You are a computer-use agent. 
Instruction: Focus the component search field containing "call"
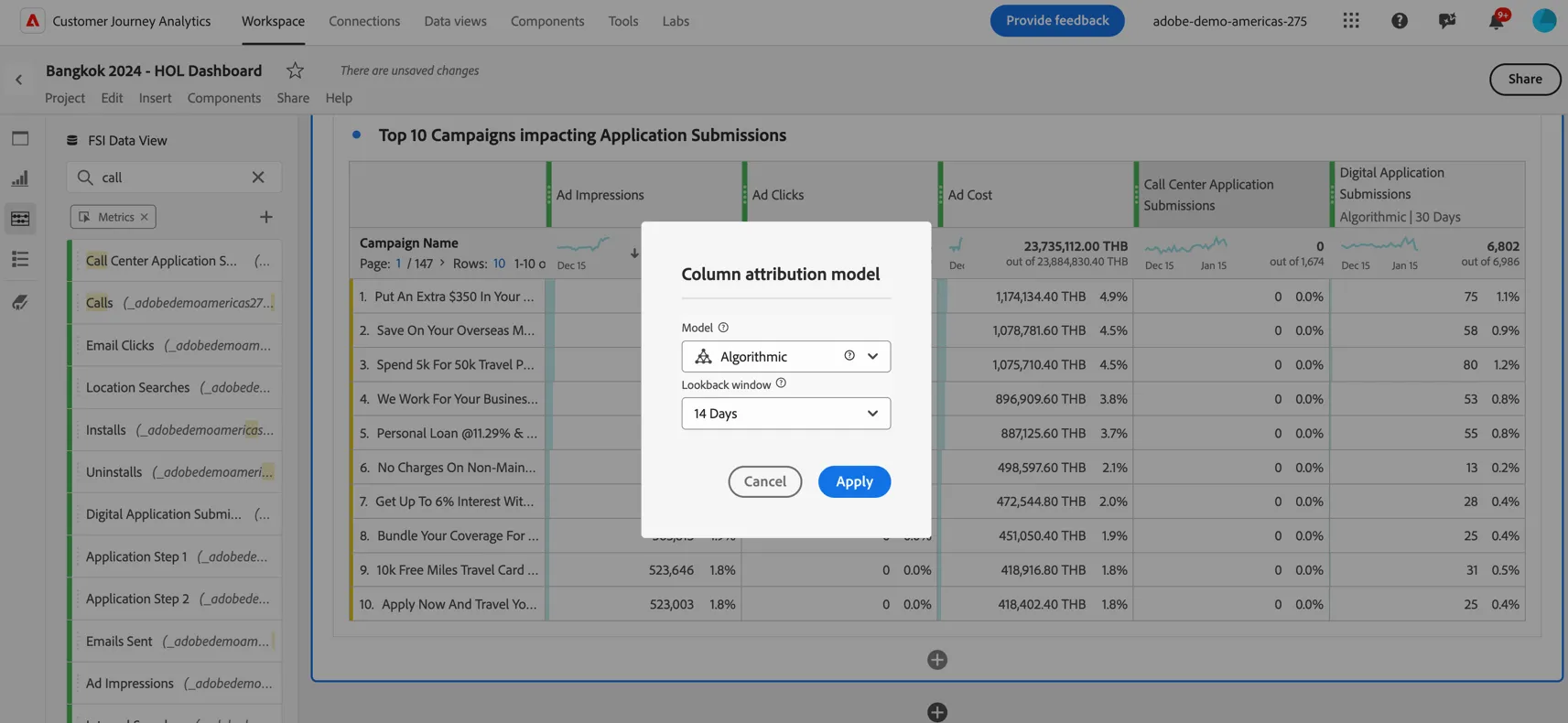(x=174, y=178)
